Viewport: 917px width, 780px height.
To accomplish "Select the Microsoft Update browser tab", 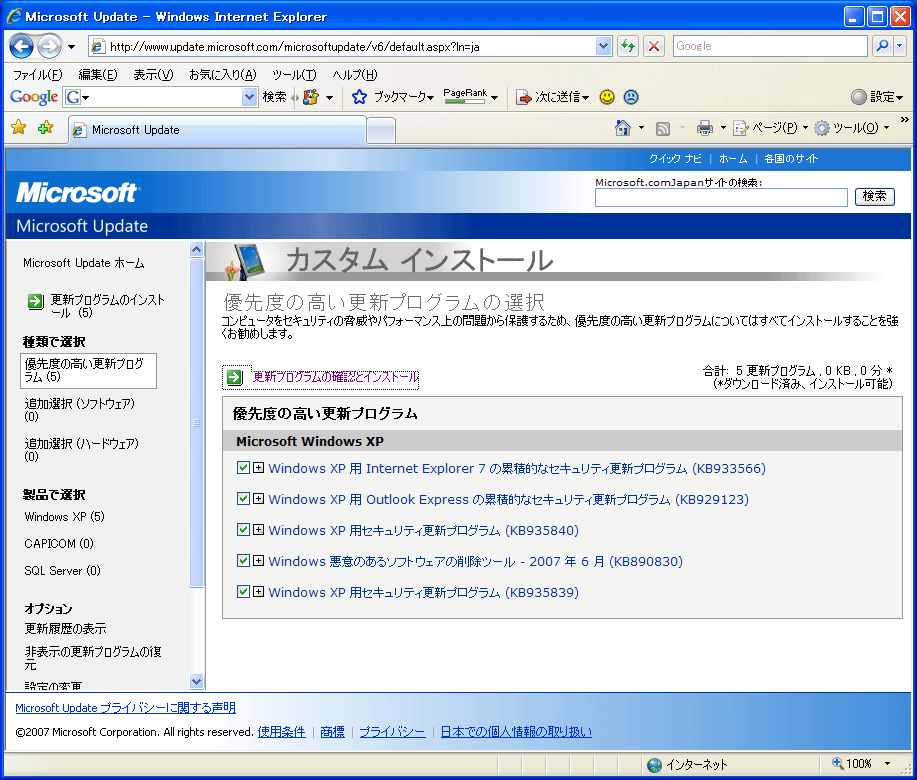I will point(218,130).
